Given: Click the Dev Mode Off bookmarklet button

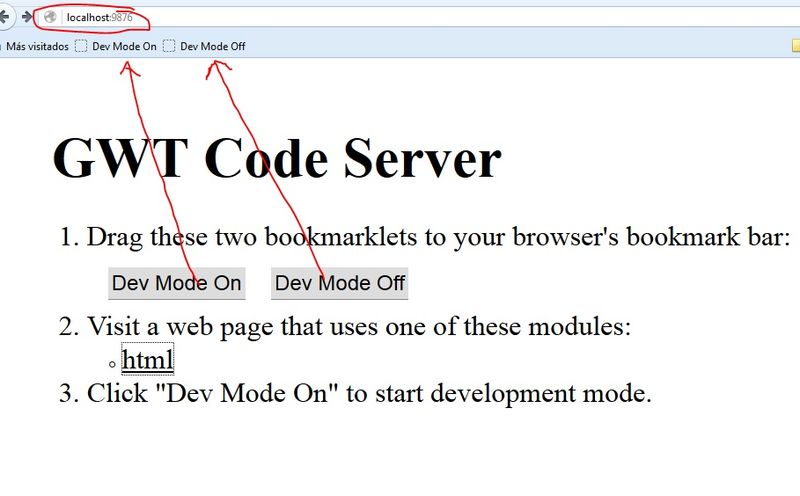Looking at the screenshot, I should pos(339,283).
